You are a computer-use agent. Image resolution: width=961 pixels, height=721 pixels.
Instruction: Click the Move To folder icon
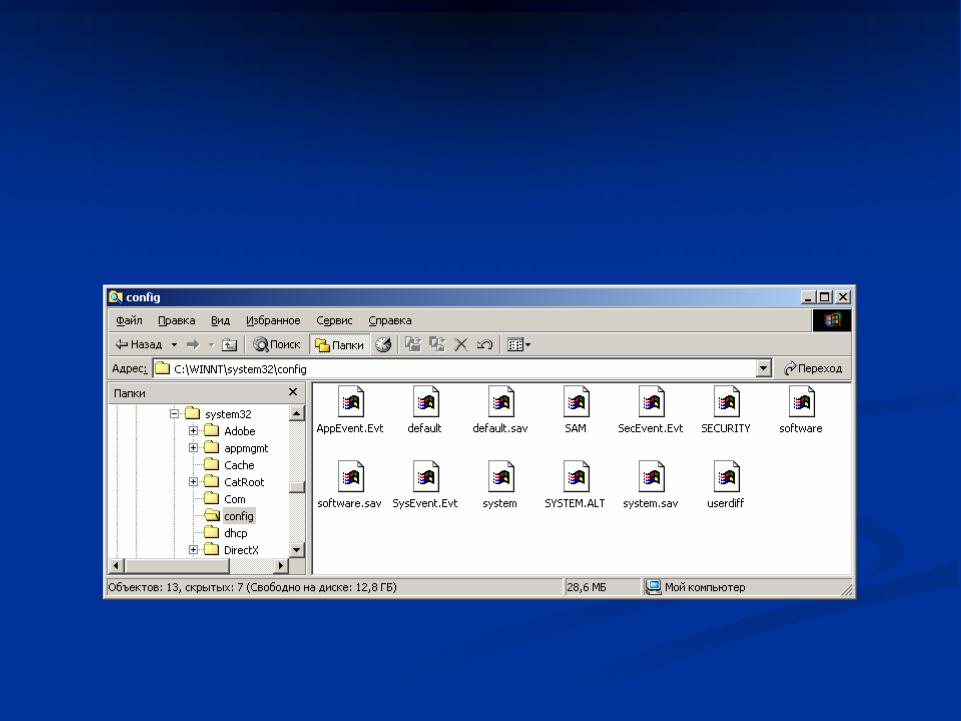click(413, 344)
